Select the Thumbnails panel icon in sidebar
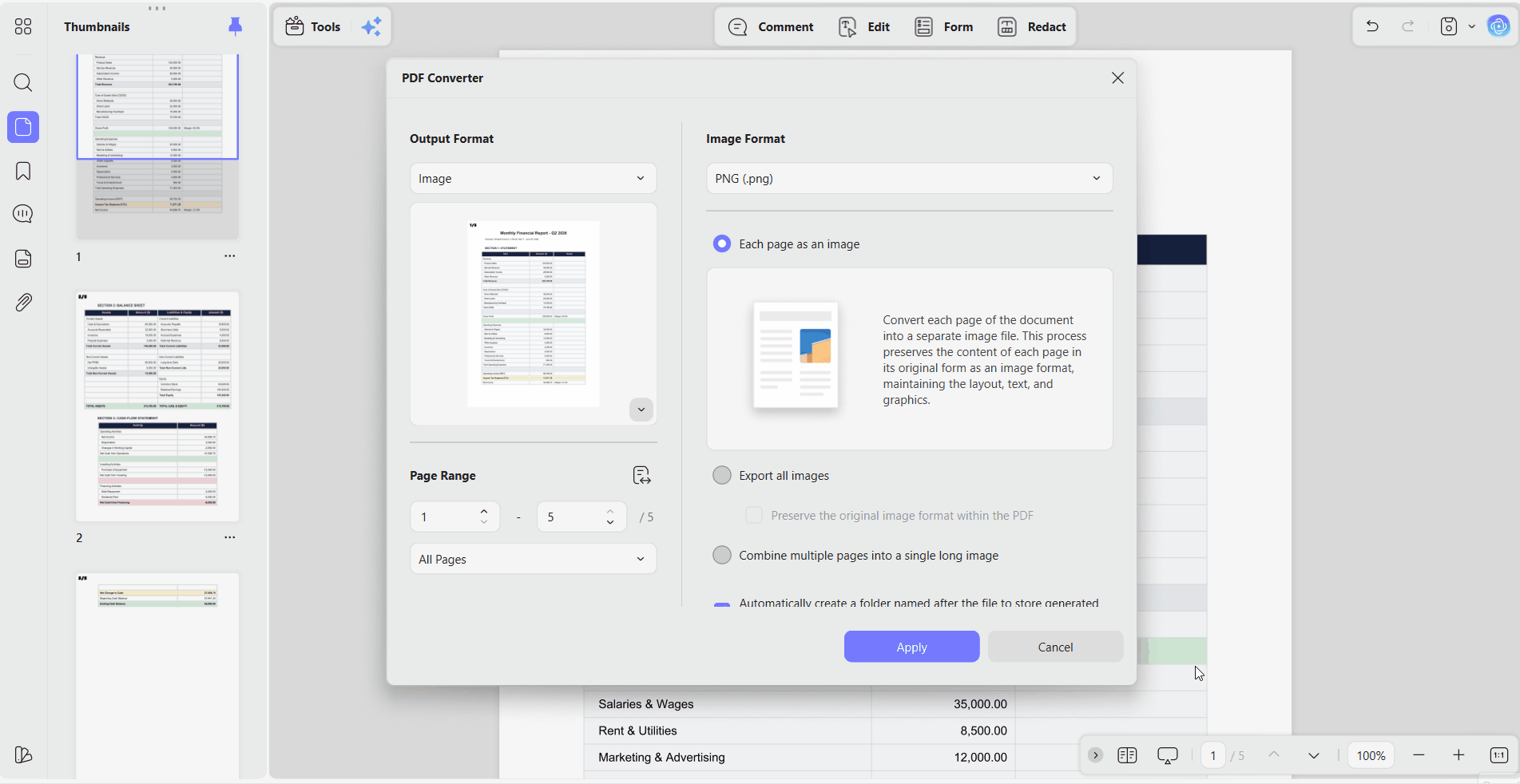This screenshot has height=784, width=1520. 23,127
